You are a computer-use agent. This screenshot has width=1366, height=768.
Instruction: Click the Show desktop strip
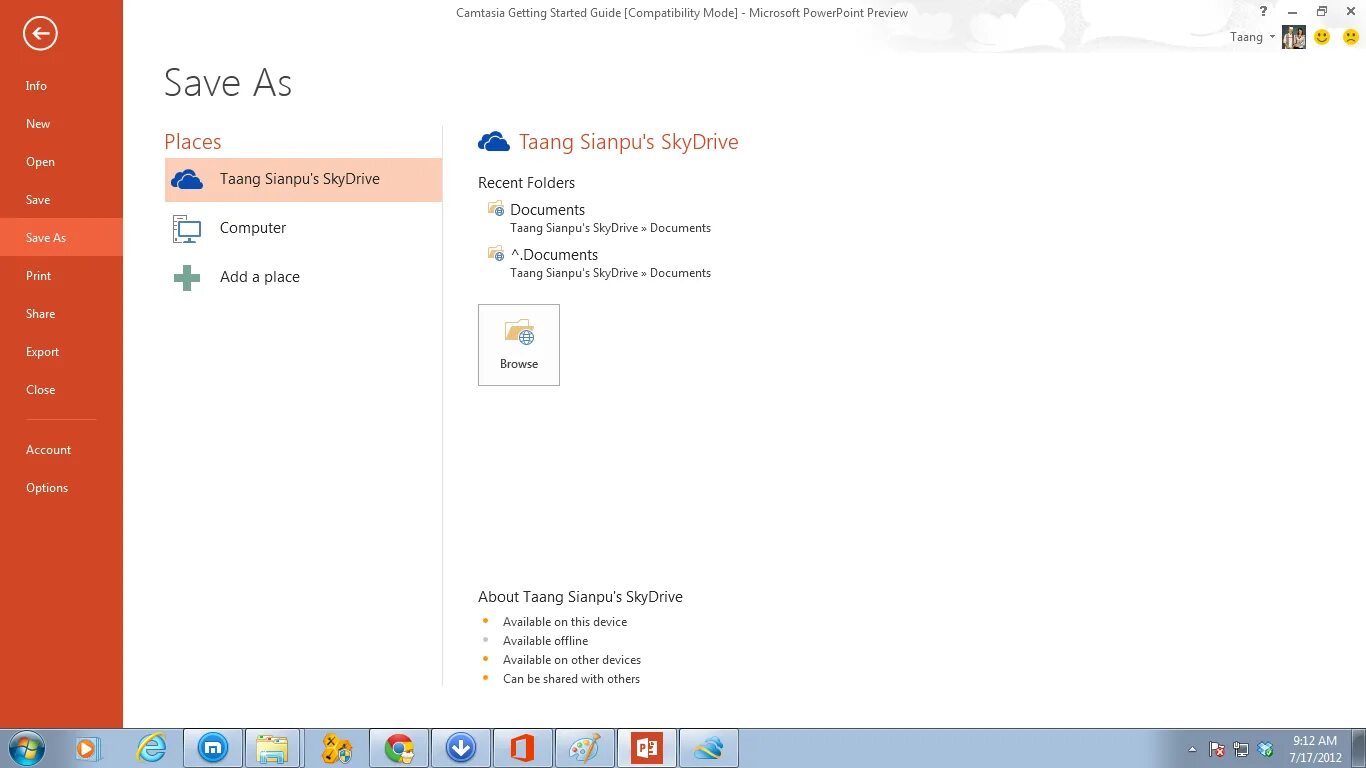pyautogui.click(x=1359, y=749)
